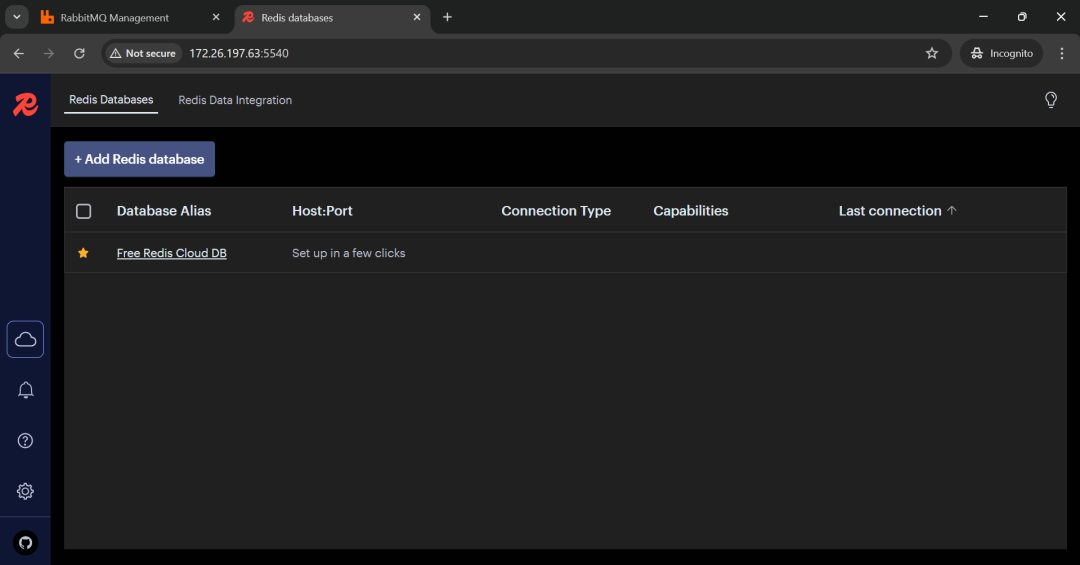Bookmark this page with the star icon
Viewport: 1080px width, 565px height.
[x=932, y=53]
